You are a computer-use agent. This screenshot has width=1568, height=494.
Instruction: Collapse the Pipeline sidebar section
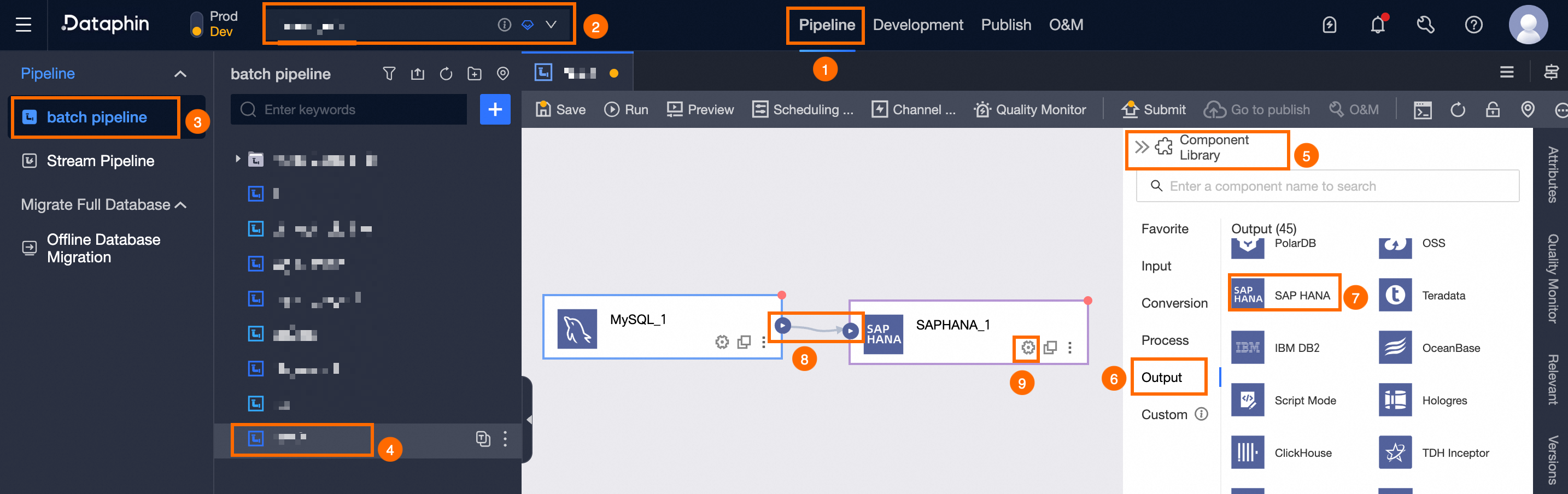[x=180, y=74]
